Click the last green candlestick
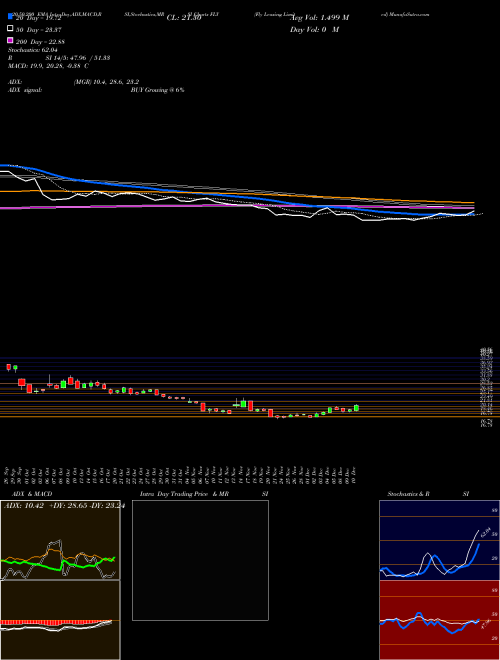The image size is (500, 660). coord(356,407)
